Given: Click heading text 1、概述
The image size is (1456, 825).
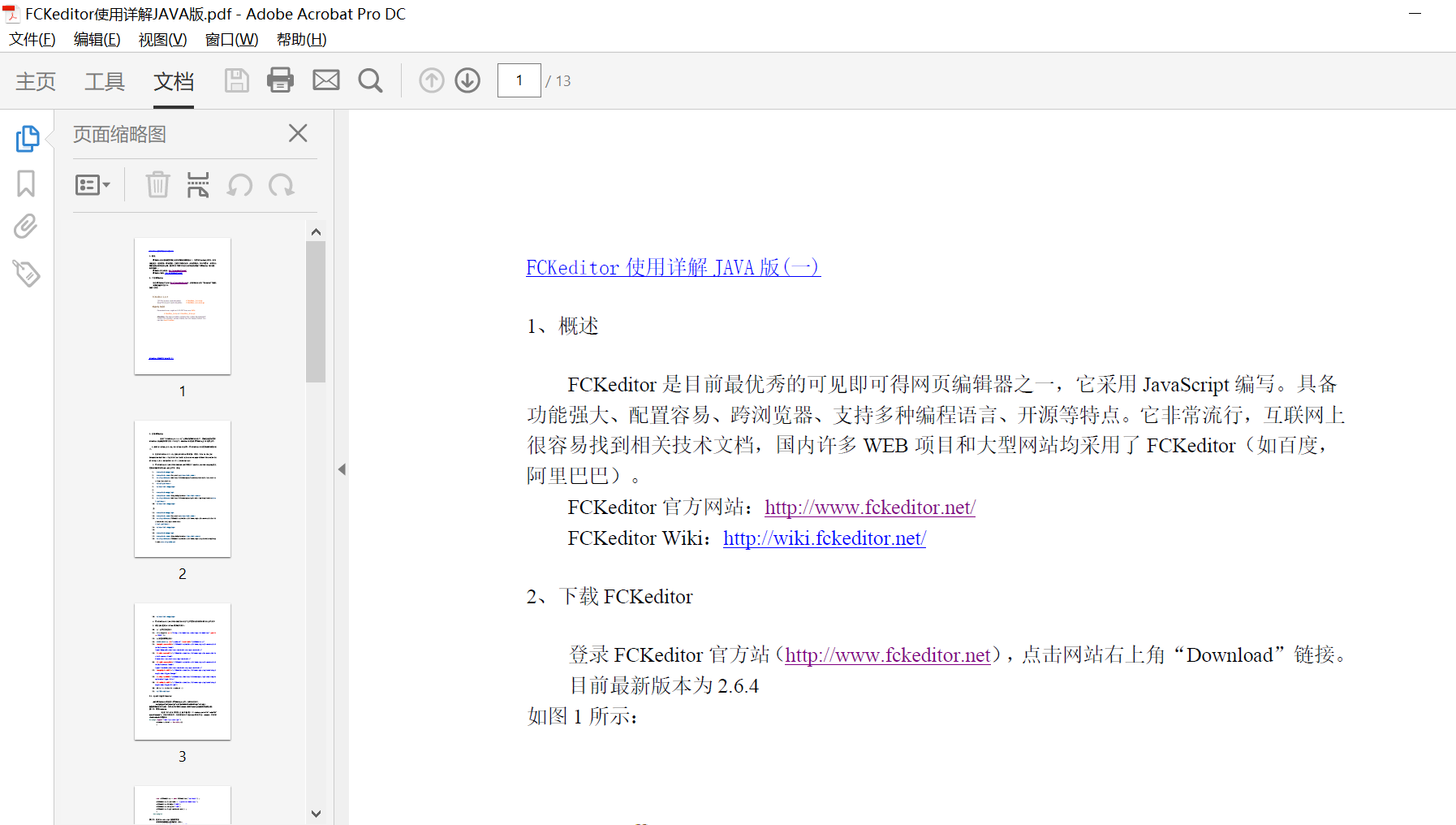Looking at the screenshot, I should point(562,326).
